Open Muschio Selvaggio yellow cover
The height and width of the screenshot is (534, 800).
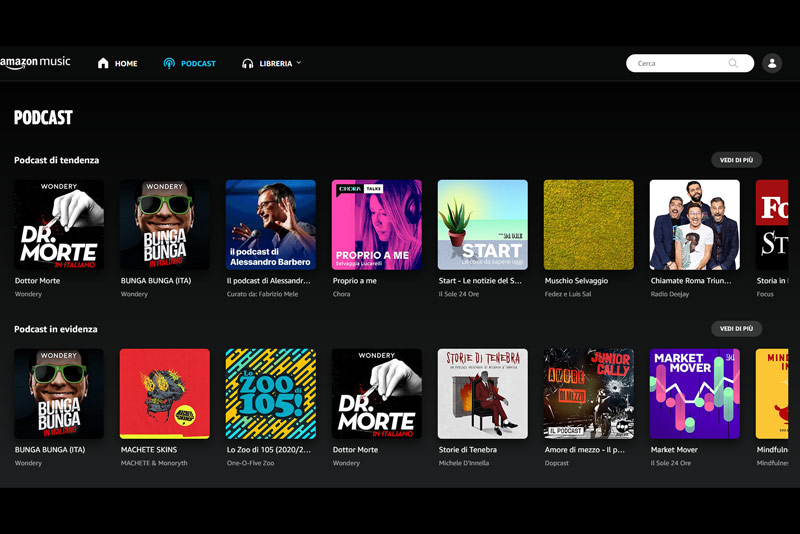(589, 224)
